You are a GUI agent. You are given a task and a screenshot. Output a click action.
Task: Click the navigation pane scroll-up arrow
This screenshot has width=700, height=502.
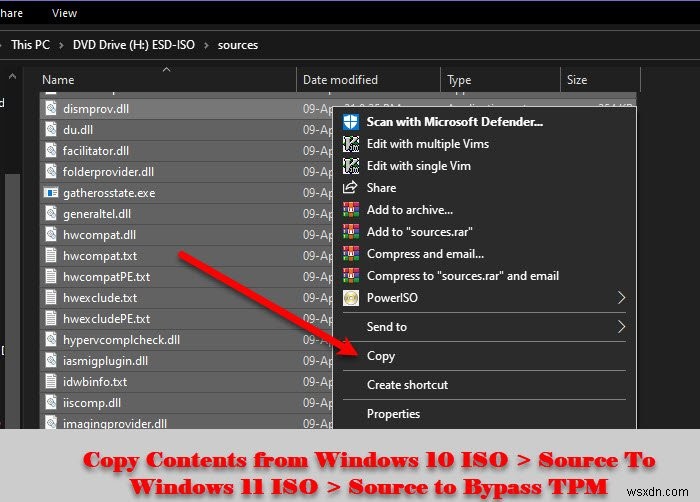12,76
